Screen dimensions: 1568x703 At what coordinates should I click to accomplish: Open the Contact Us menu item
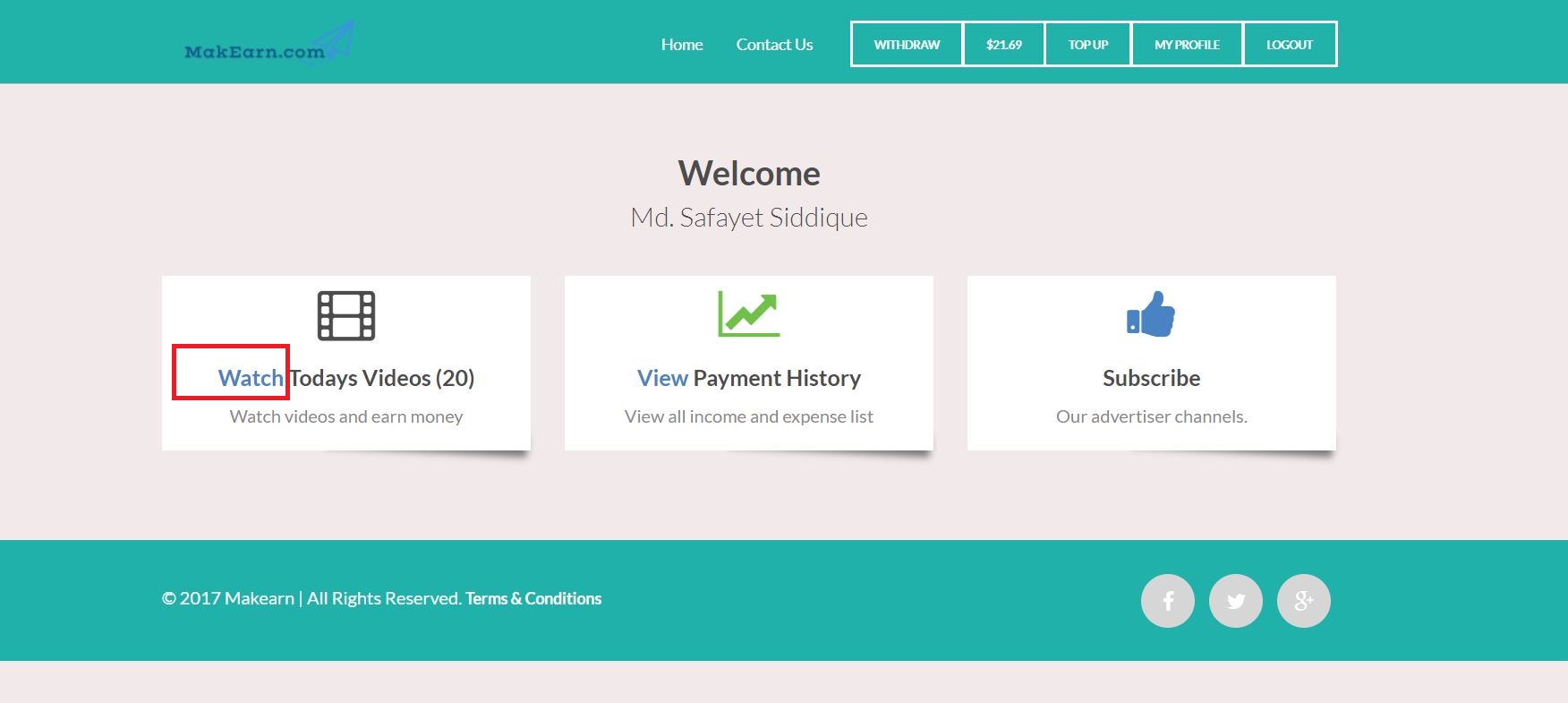tap(774, 45)
